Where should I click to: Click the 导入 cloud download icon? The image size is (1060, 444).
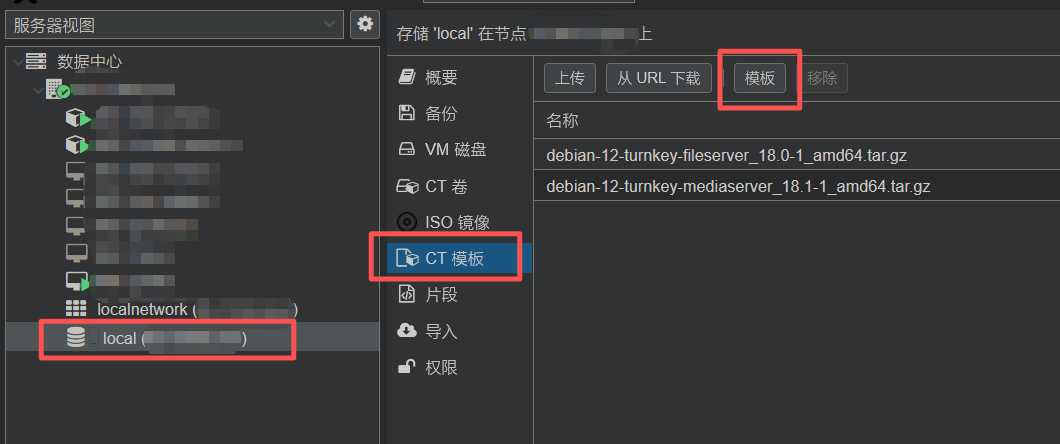click(406, 330)
